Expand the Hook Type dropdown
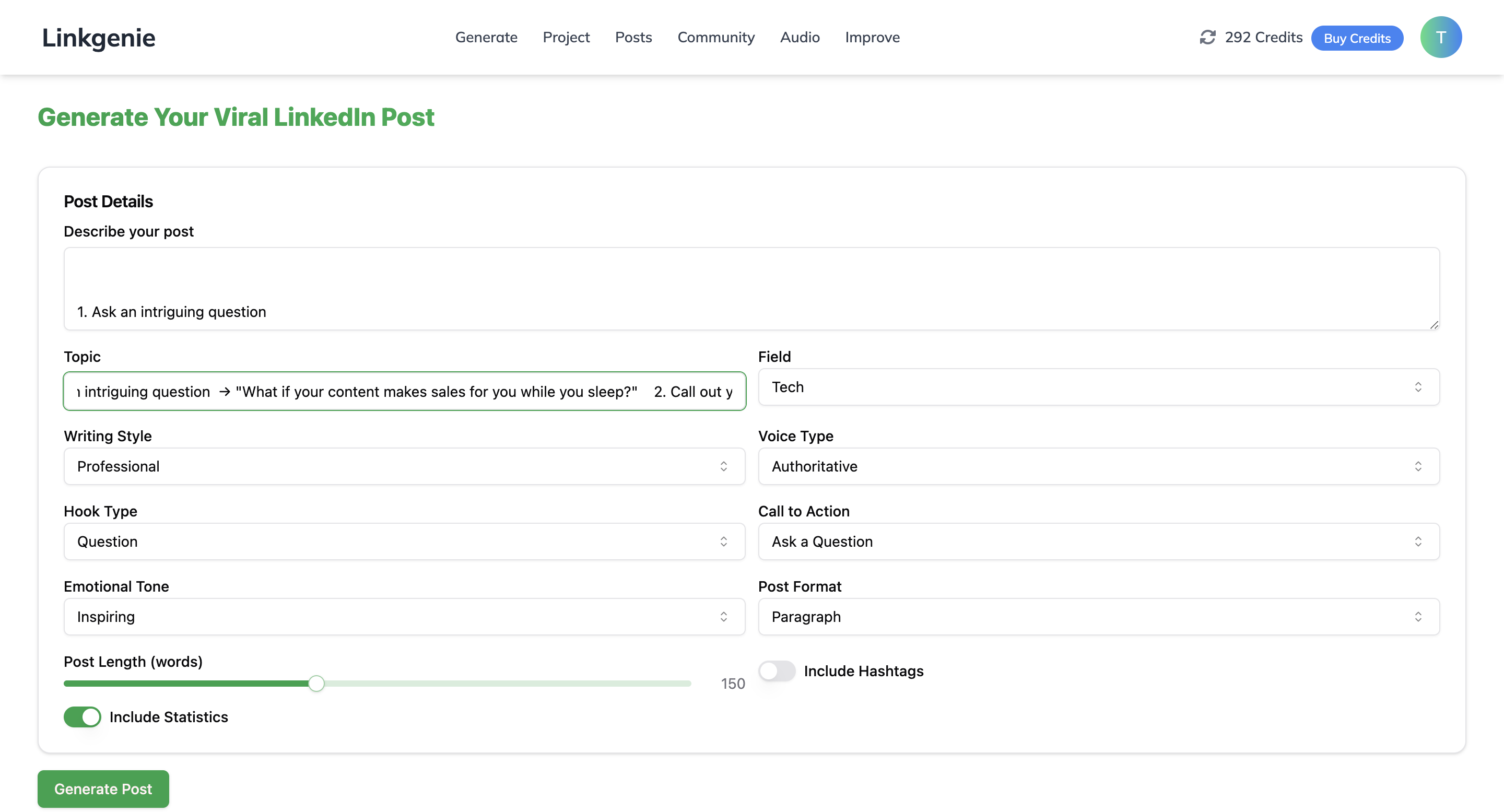 pyautogui.click(x=404, y=542)
